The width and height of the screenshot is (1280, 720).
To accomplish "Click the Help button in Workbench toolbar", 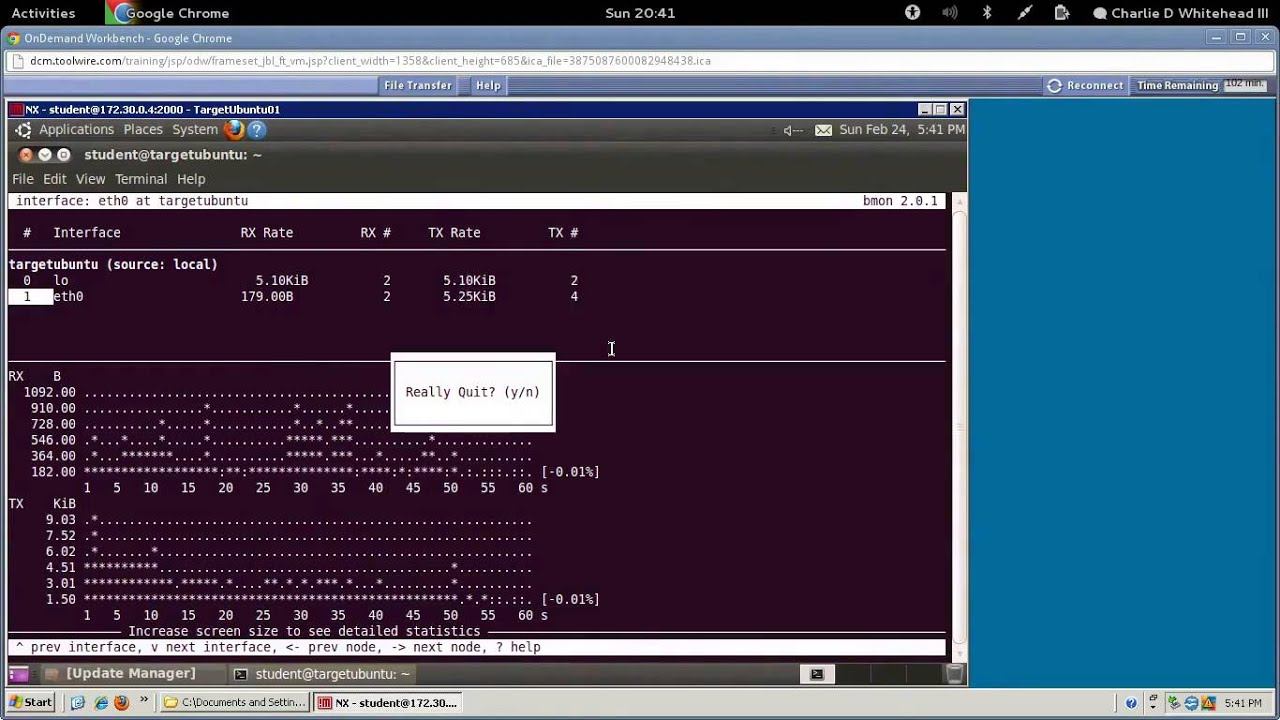I will tap(488, 85).
